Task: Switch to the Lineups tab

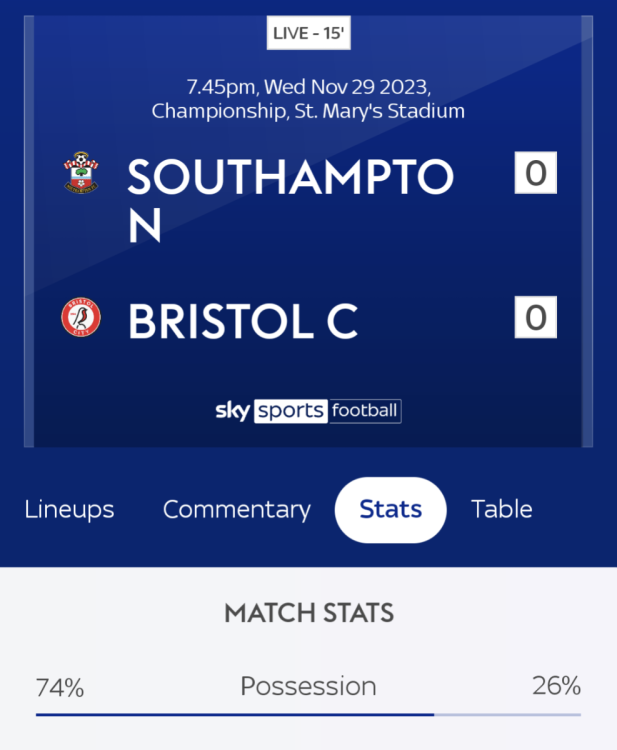Action: 69,509
